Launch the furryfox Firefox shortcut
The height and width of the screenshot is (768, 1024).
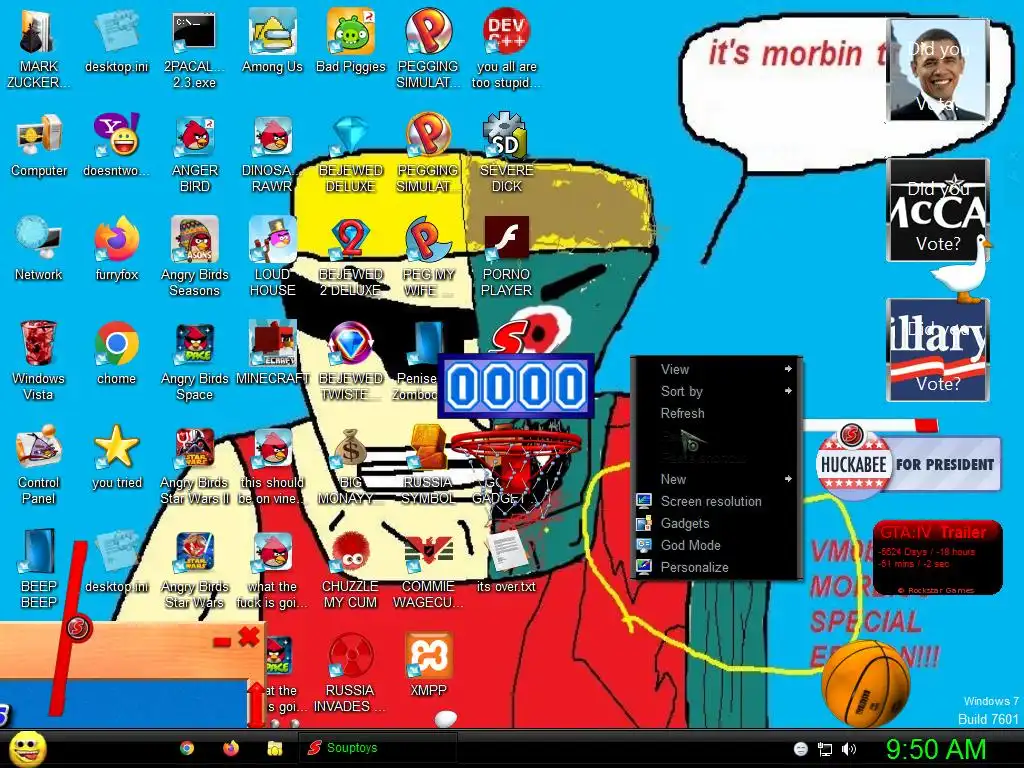coord(116,249)
